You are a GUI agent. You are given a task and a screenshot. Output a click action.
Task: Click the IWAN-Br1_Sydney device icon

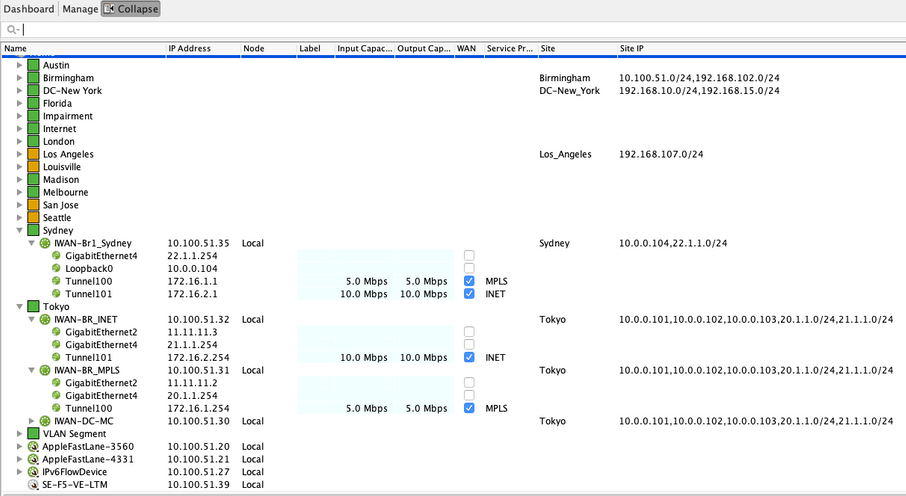[x=44, y=243]
